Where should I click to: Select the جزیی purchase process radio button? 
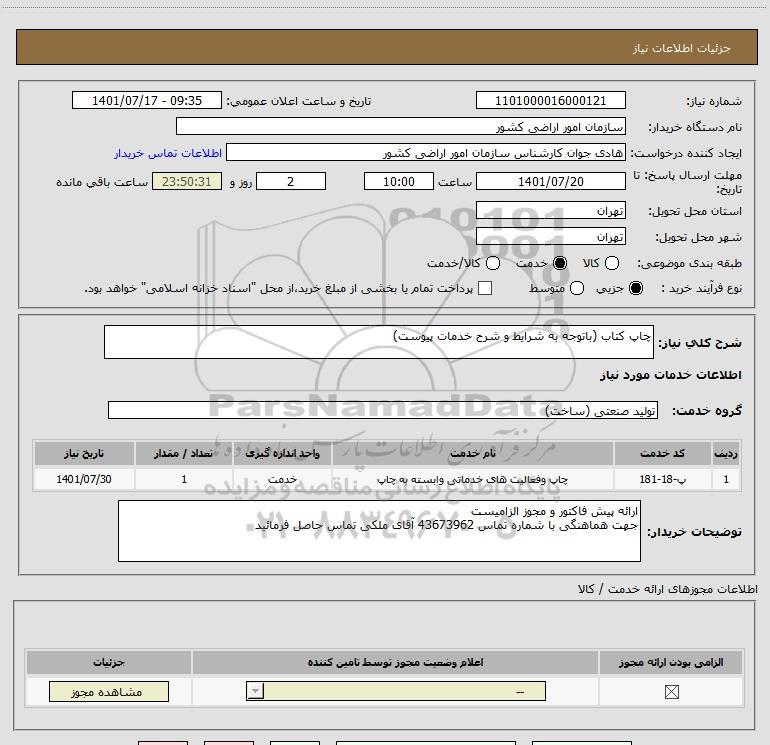click(636, 288)
